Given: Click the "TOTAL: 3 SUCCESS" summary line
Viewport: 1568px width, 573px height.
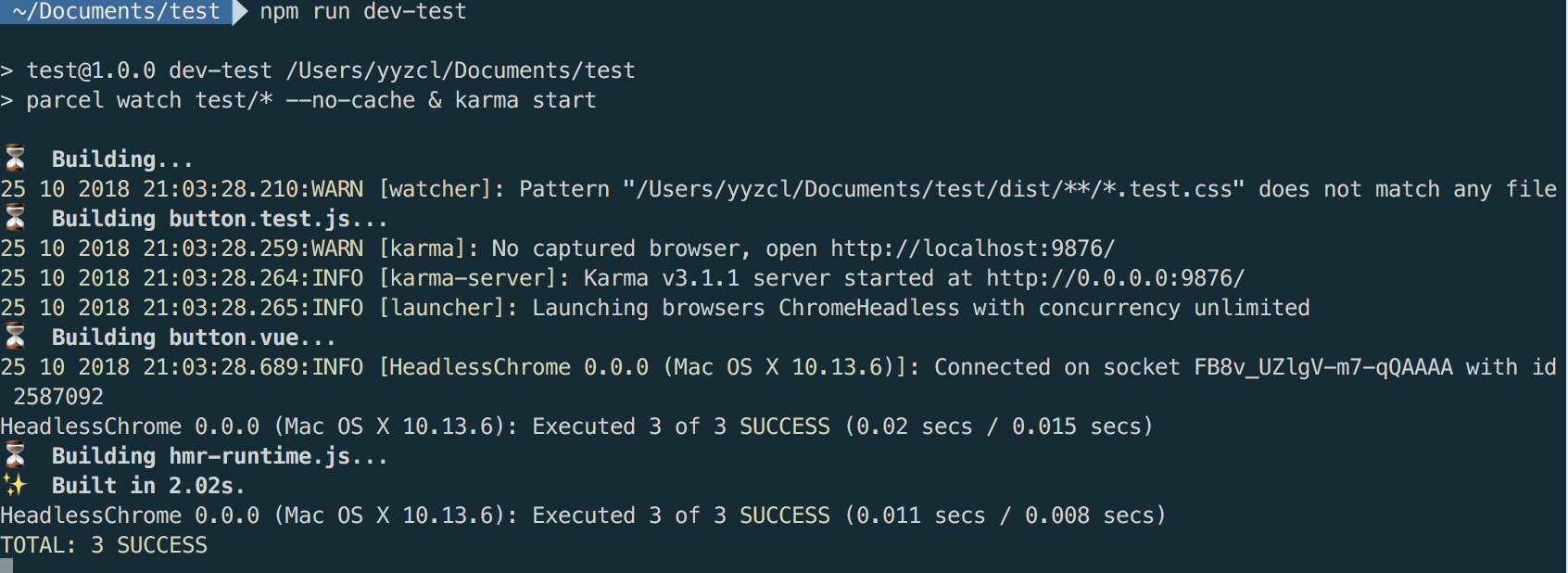Looking at the screenshot, I should click(x=104, y=545).
